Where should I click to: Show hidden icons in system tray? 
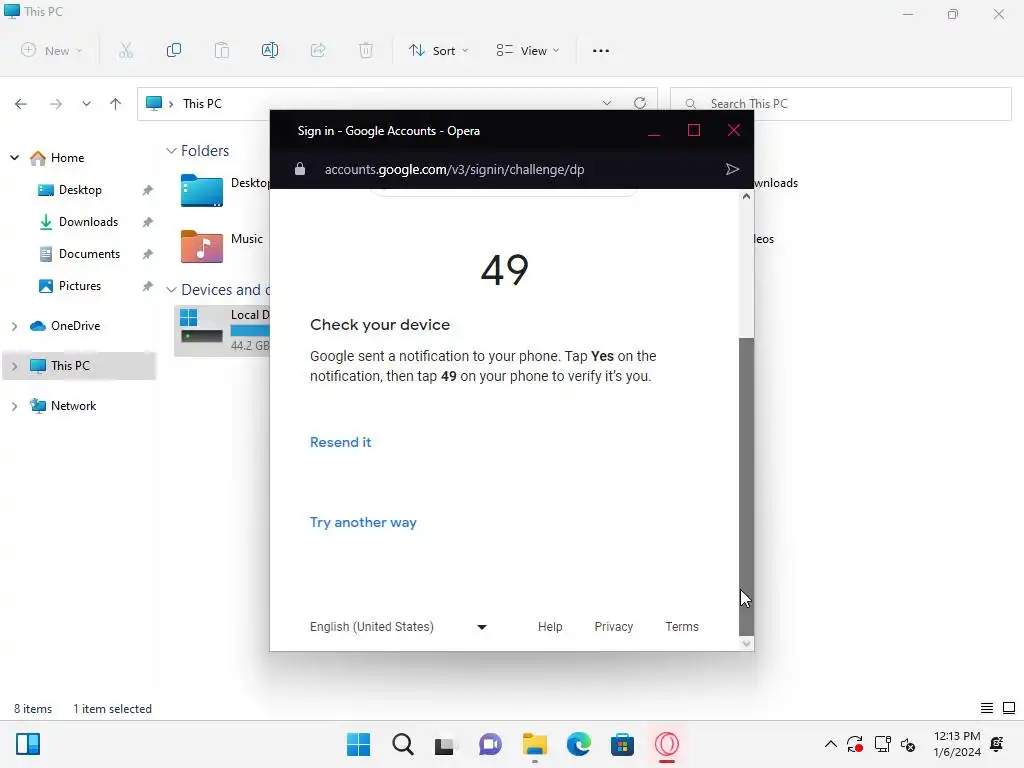(831, 744)
